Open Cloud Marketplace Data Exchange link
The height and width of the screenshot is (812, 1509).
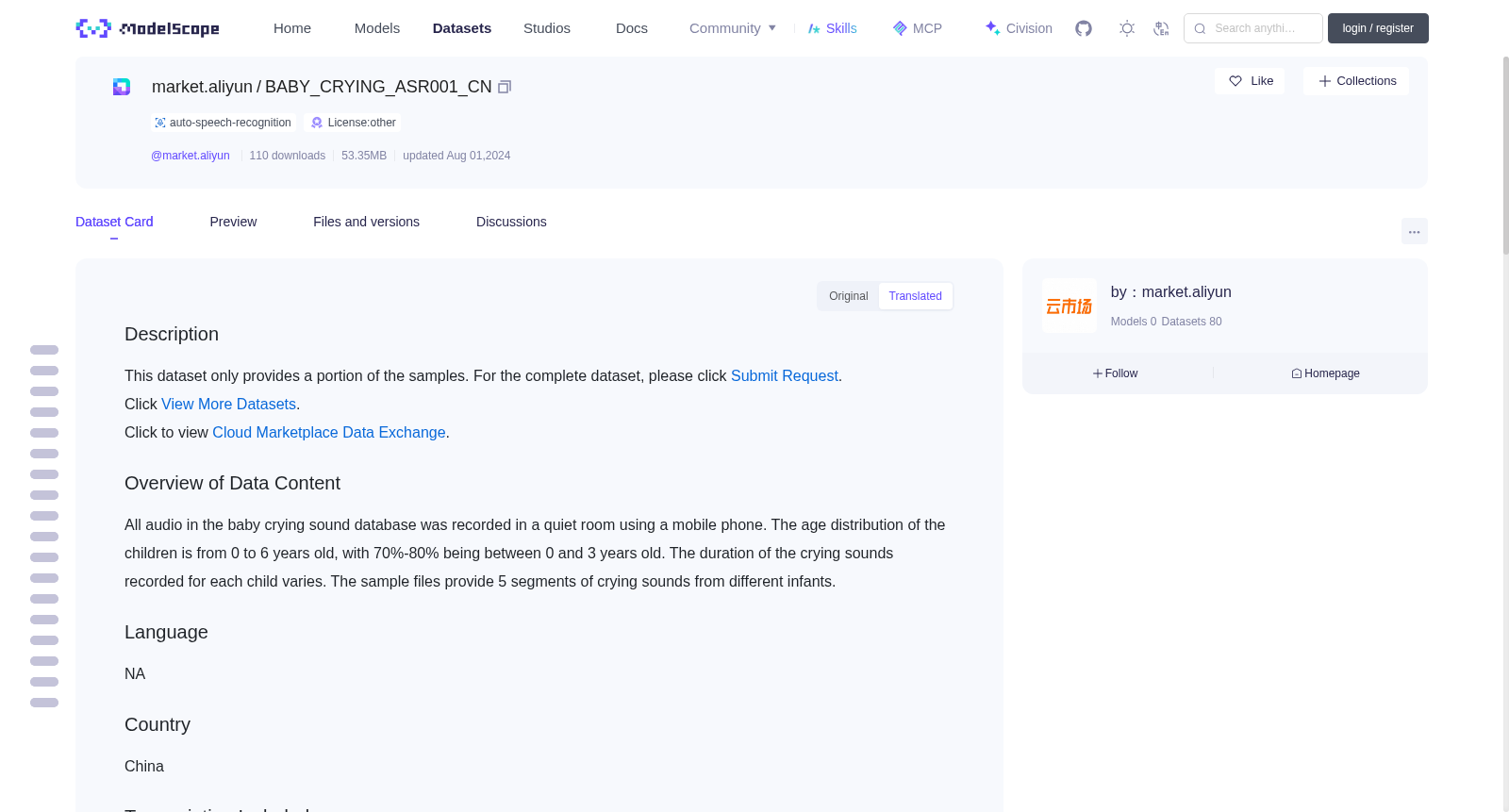tap(329, 432)
